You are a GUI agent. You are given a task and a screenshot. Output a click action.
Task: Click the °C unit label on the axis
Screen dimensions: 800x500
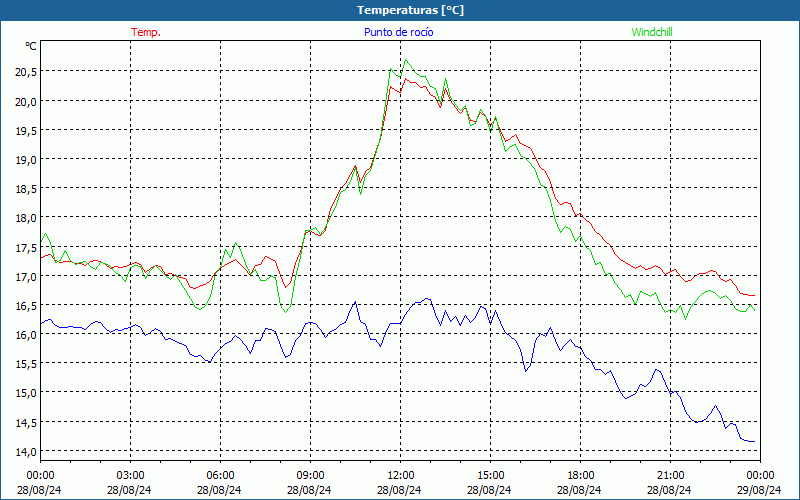[31, 46]
